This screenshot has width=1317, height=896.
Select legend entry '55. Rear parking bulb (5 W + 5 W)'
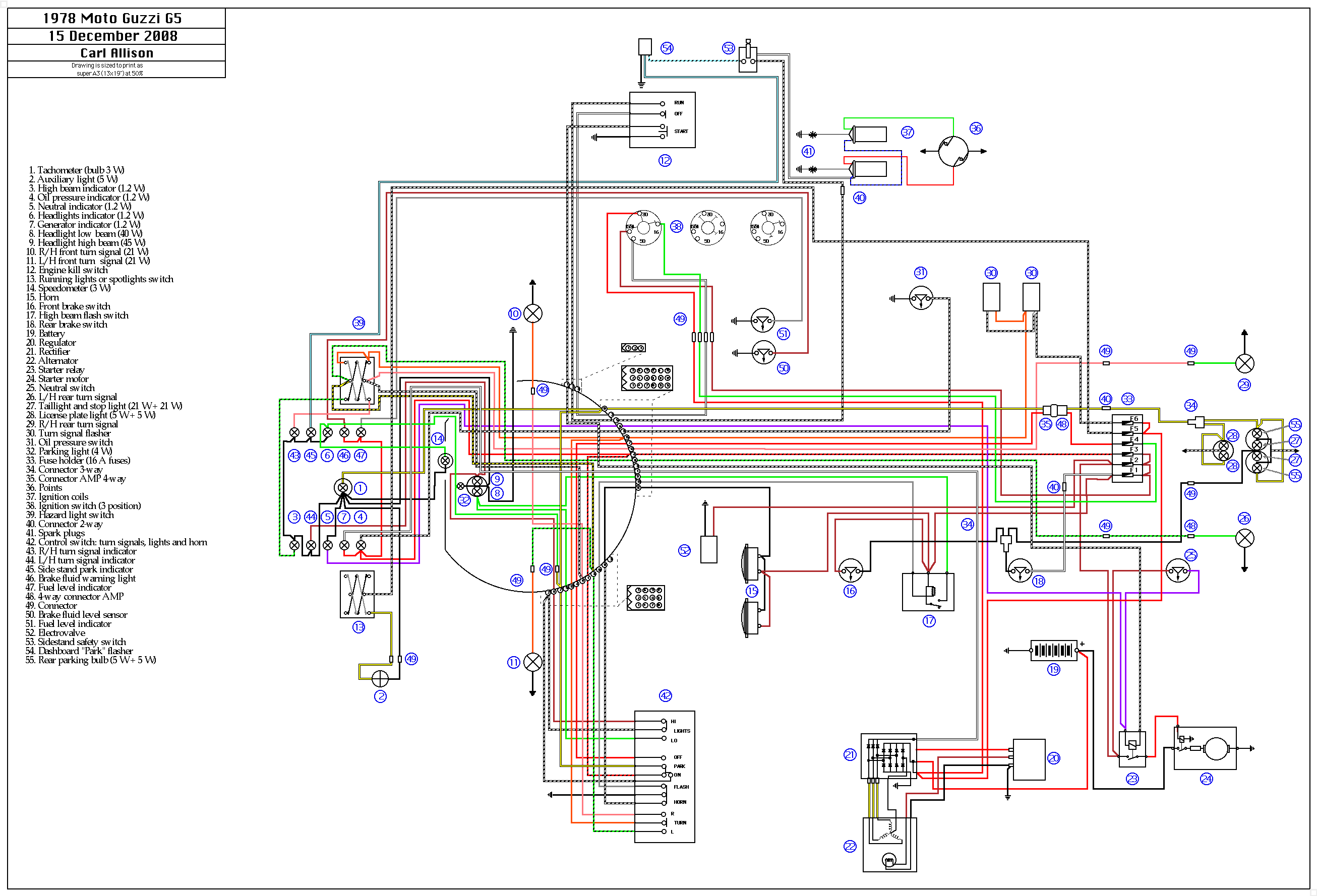coord(91,660)
